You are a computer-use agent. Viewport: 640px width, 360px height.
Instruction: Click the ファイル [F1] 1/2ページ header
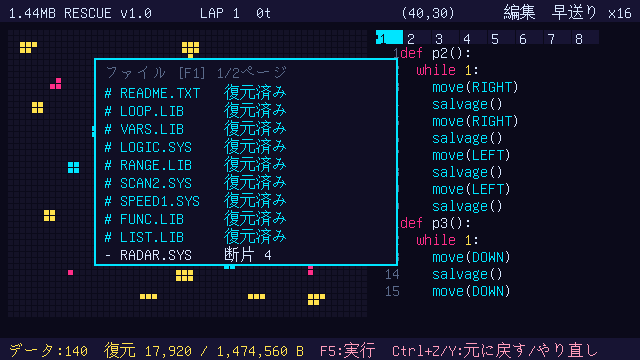click(196, 73)
